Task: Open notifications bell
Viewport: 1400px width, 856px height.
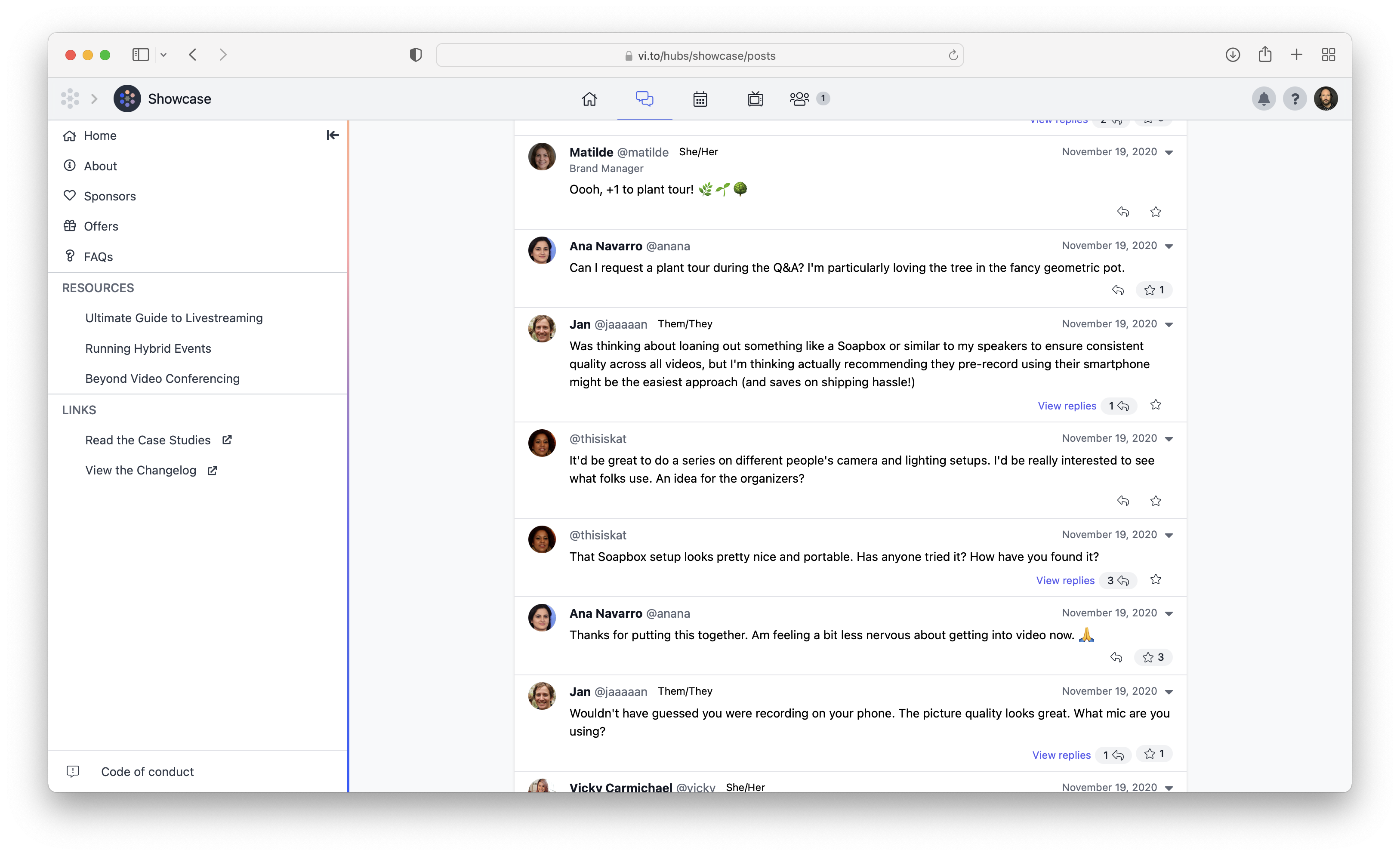Action: point(1264,98)
